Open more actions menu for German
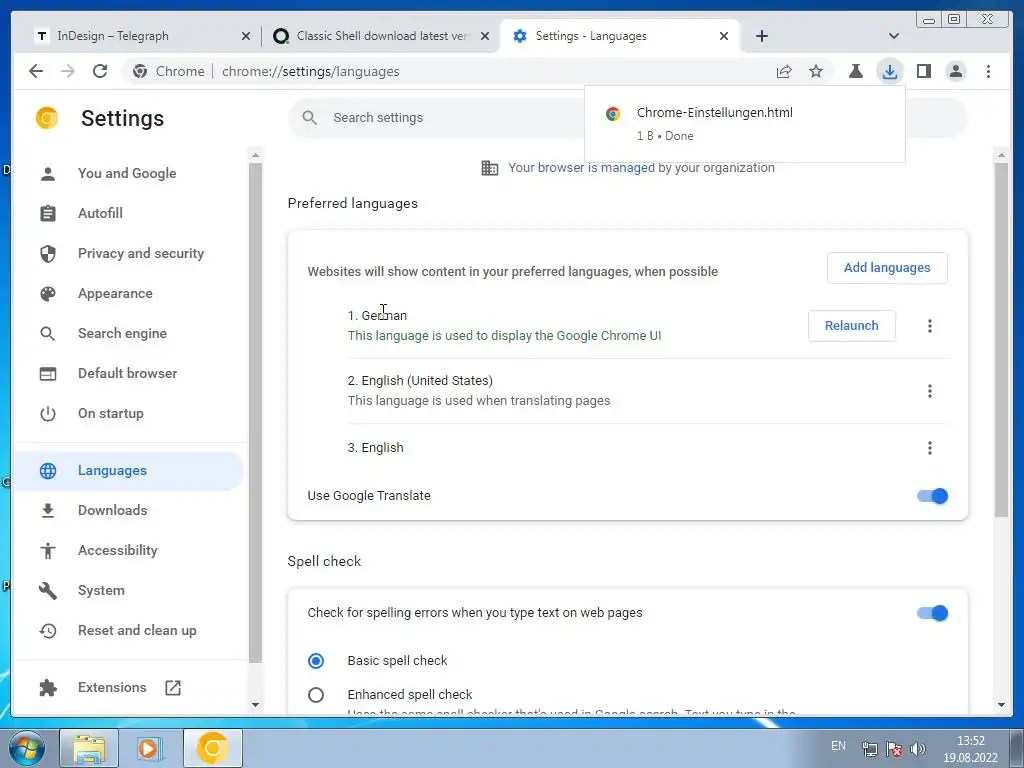1024x768 pixels. click(929, 326)
